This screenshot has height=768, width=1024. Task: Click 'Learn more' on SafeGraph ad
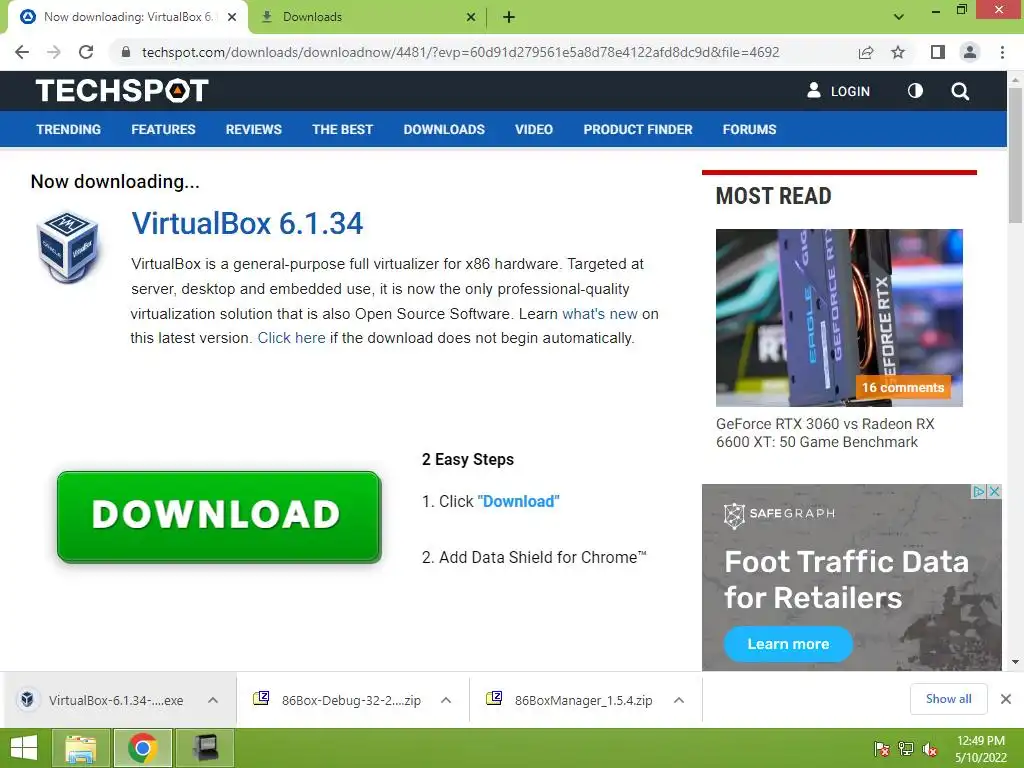[788, 644]
